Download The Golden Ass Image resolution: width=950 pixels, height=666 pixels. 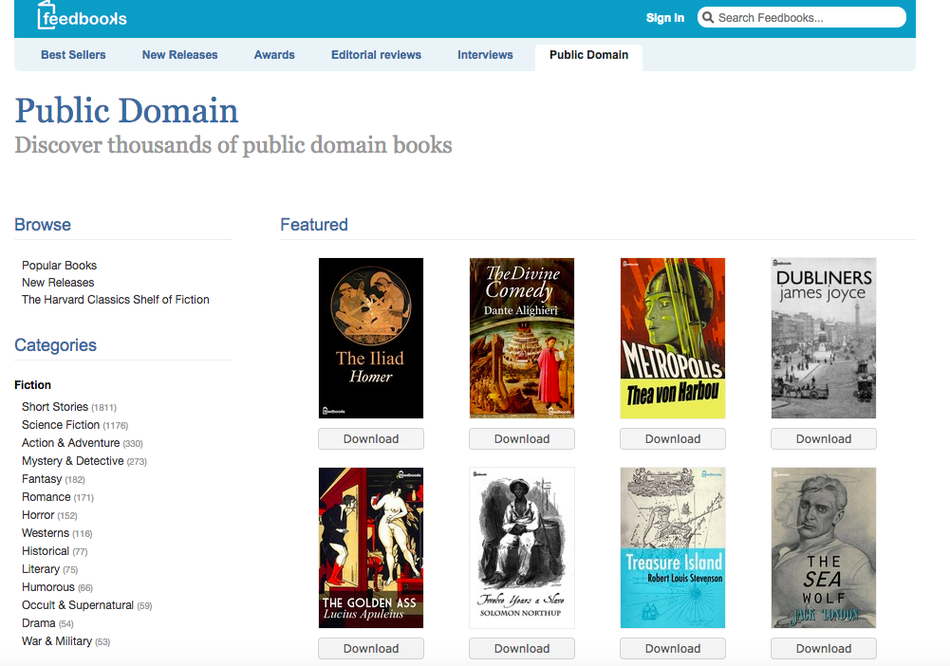point(371,648)
